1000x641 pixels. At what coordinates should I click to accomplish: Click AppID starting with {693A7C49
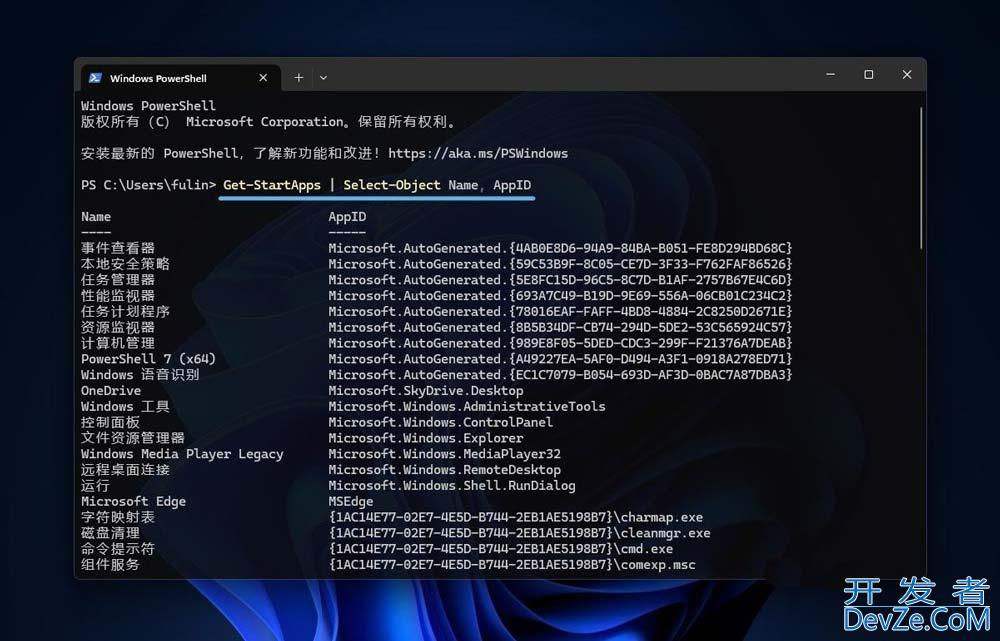(x=561, y=296)
